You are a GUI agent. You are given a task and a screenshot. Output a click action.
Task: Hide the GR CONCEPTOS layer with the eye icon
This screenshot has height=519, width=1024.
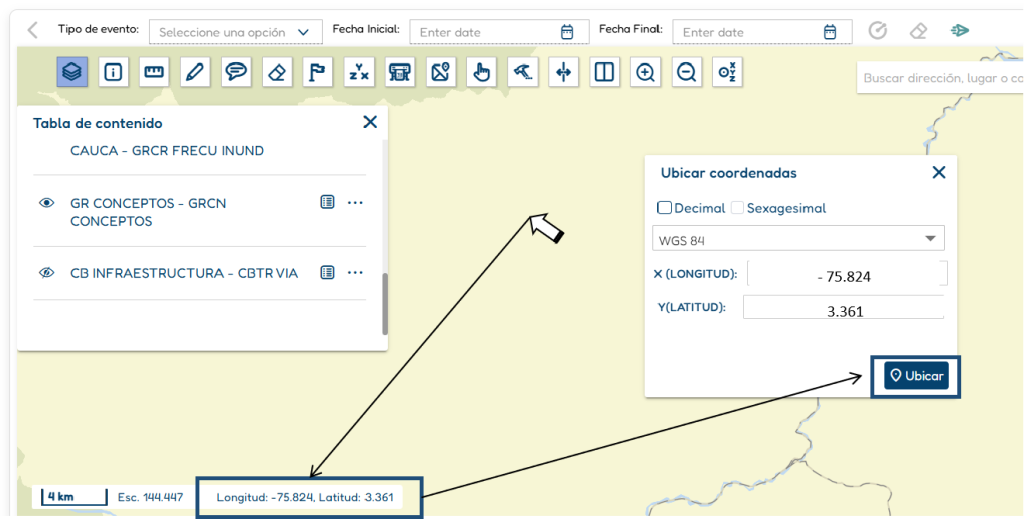(x=46, y=203)
